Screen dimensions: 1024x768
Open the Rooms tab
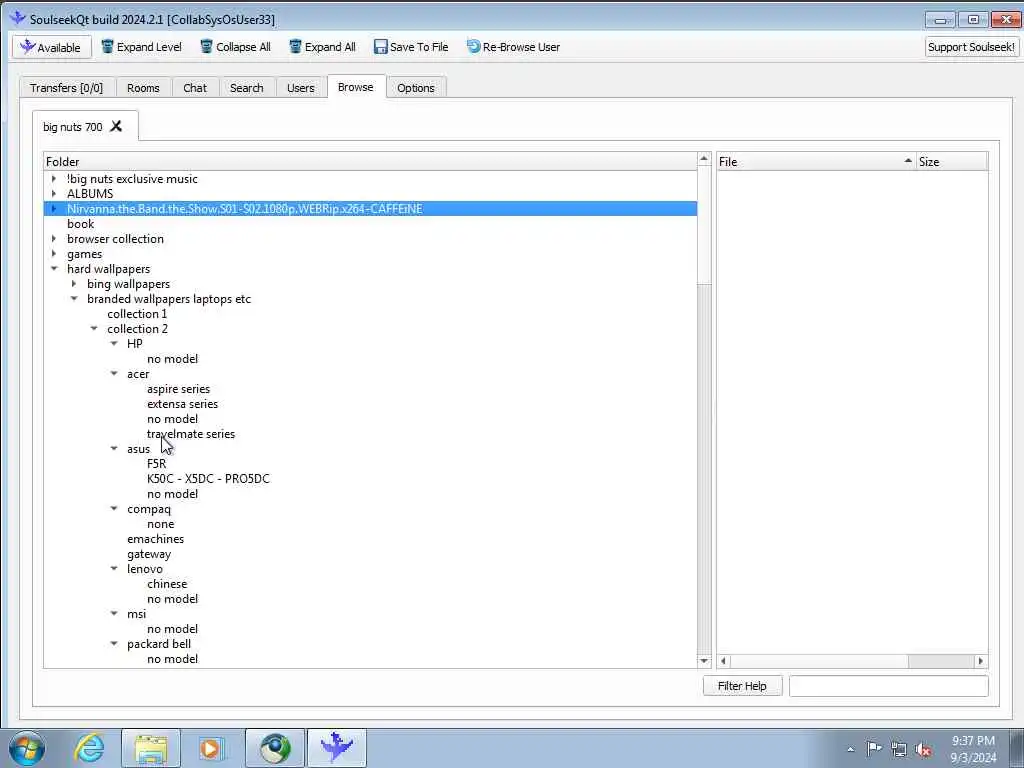pyautogui.click(x=143, y=88)
